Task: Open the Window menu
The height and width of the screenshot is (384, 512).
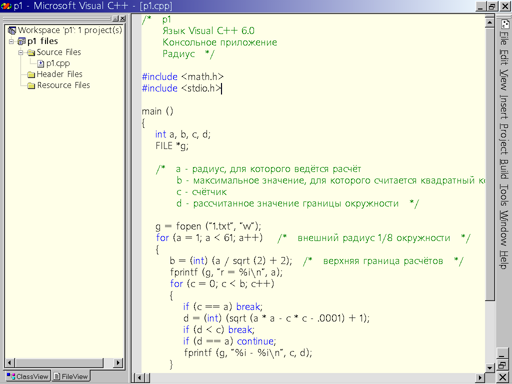Action: [x=504, y=228]
